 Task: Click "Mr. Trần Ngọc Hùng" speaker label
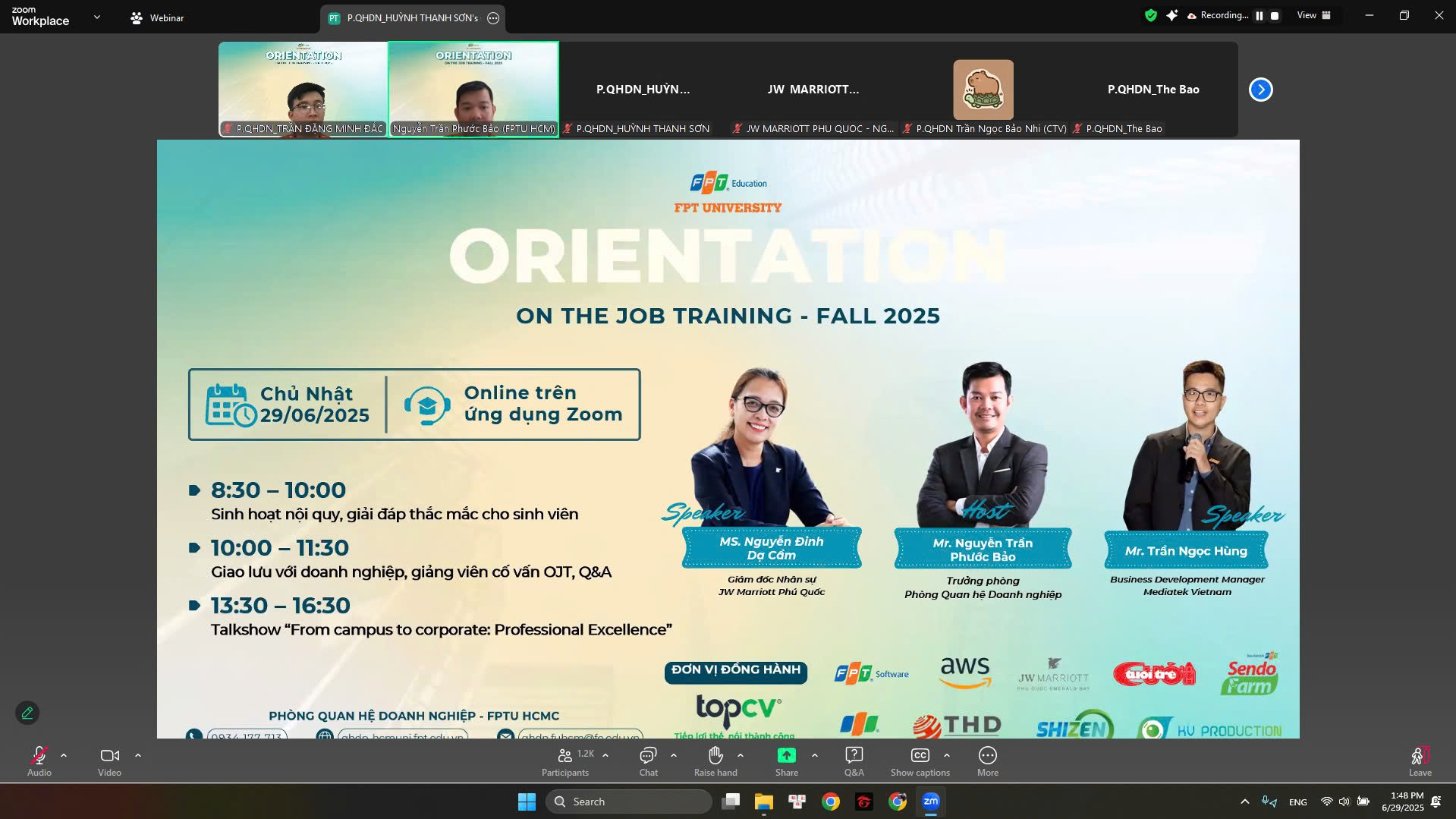pyautogui.click(x=1186, y=551)
